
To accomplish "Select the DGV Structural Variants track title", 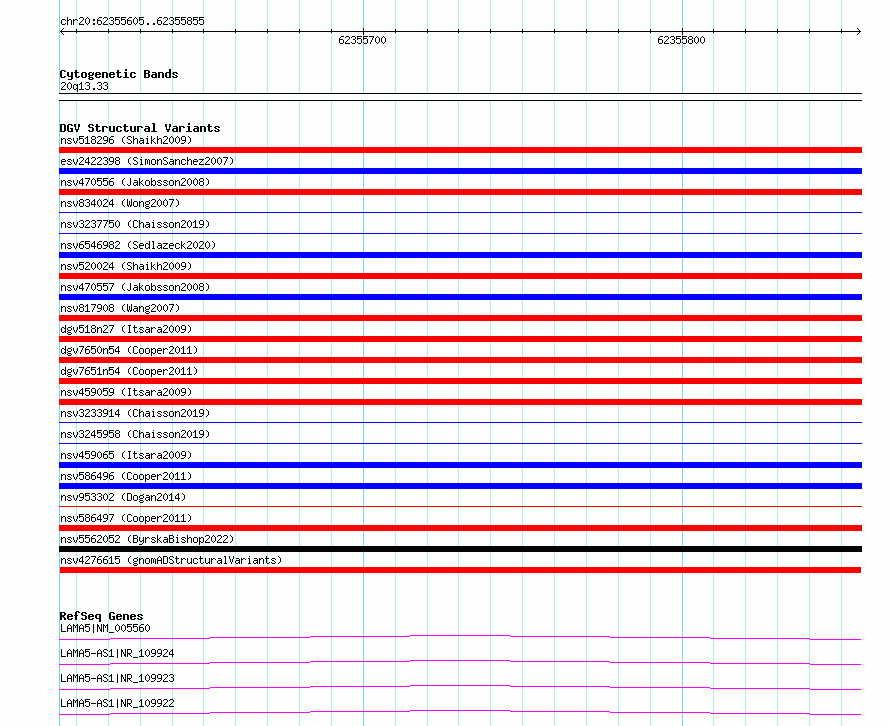I will [x=140, y=128].
